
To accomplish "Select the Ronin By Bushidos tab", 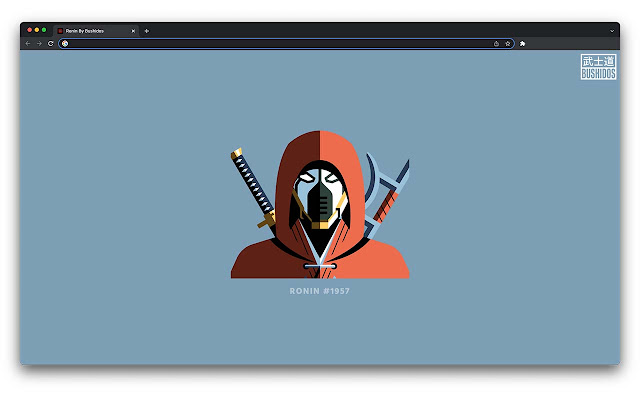I will 96,31.
